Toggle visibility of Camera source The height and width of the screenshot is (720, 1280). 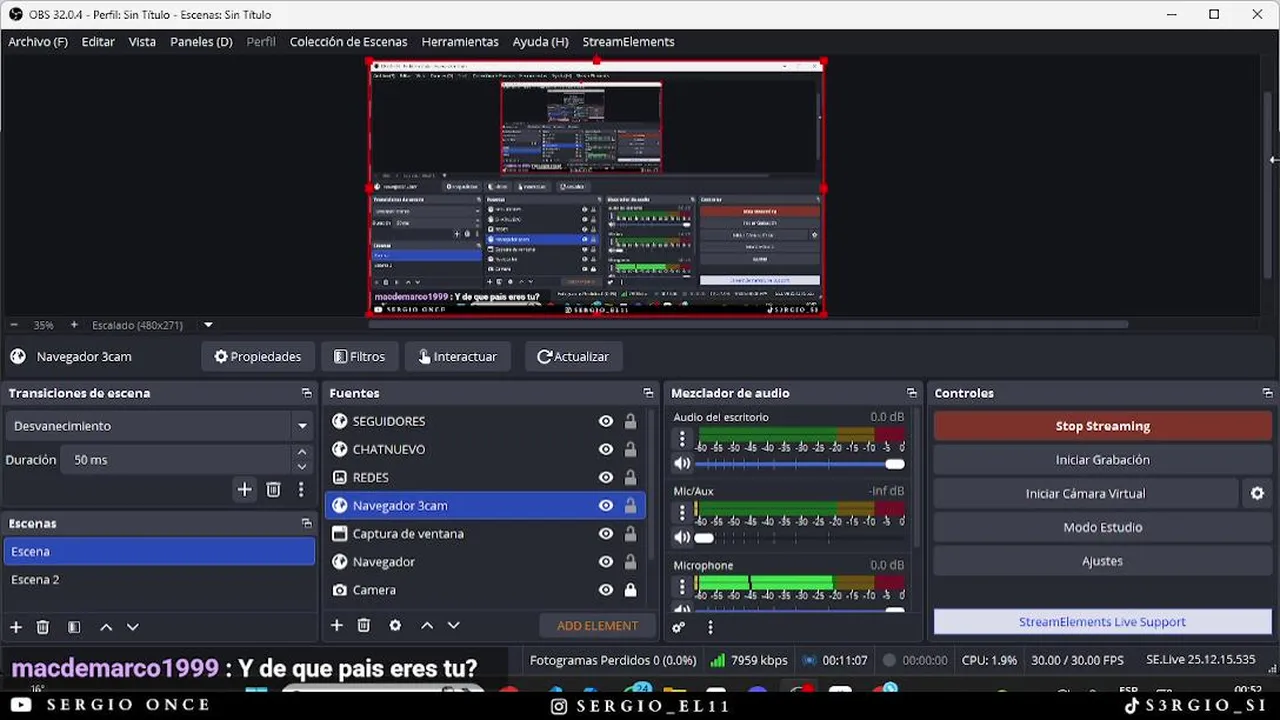[606, 590]
